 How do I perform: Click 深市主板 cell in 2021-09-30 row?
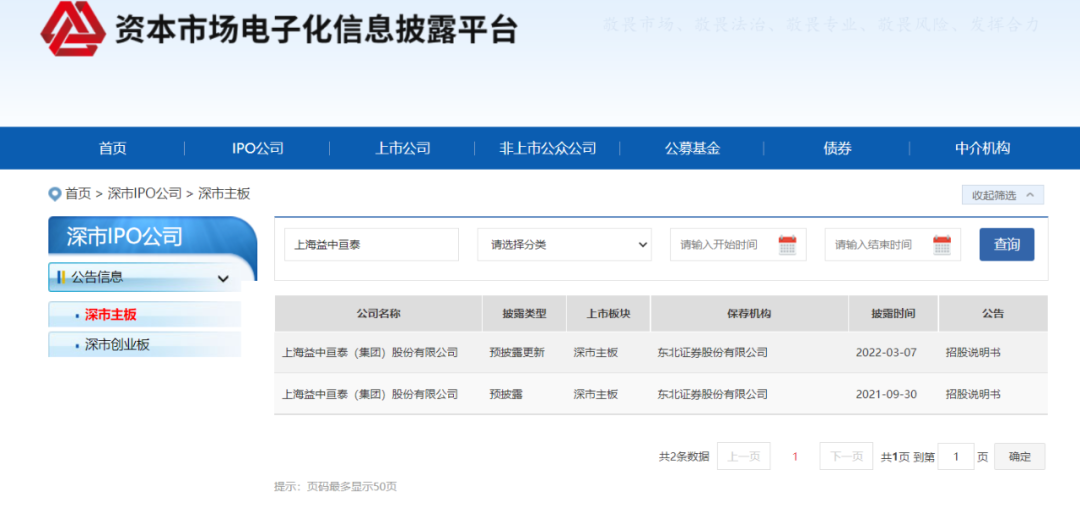click(596, 395)
